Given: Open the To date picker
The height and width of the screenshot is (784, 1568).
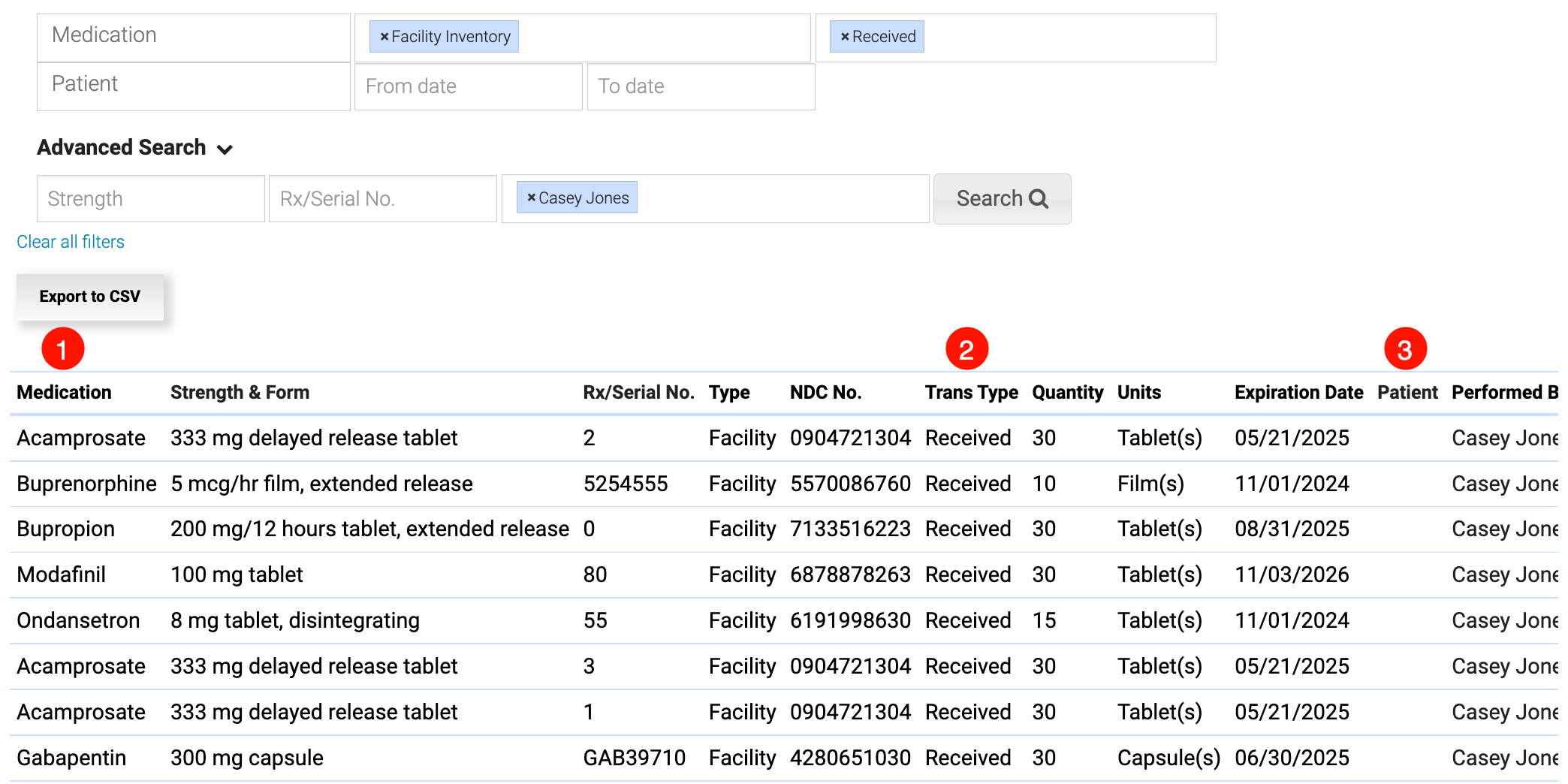Looking at the screenshot, I should click(701, 86).
